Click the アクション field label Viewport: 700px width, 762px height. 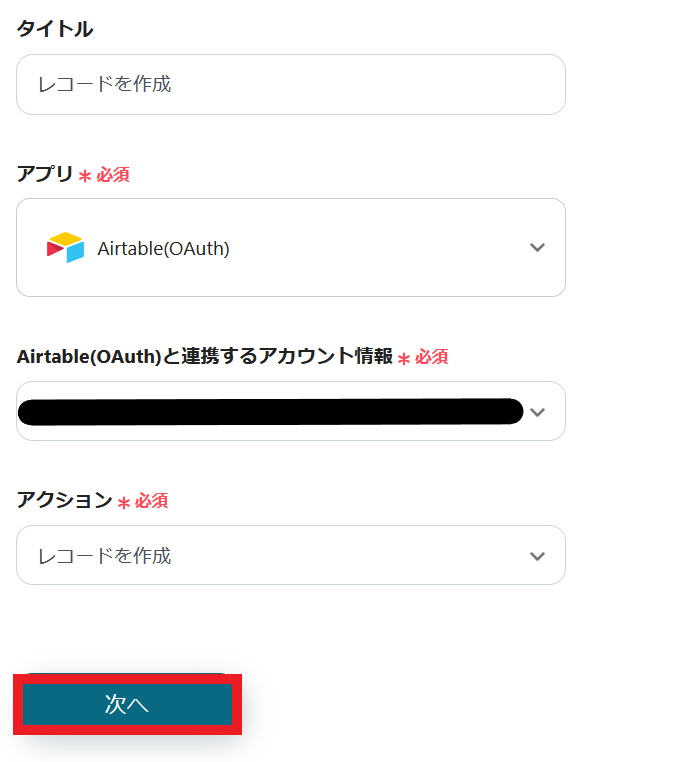64,500
